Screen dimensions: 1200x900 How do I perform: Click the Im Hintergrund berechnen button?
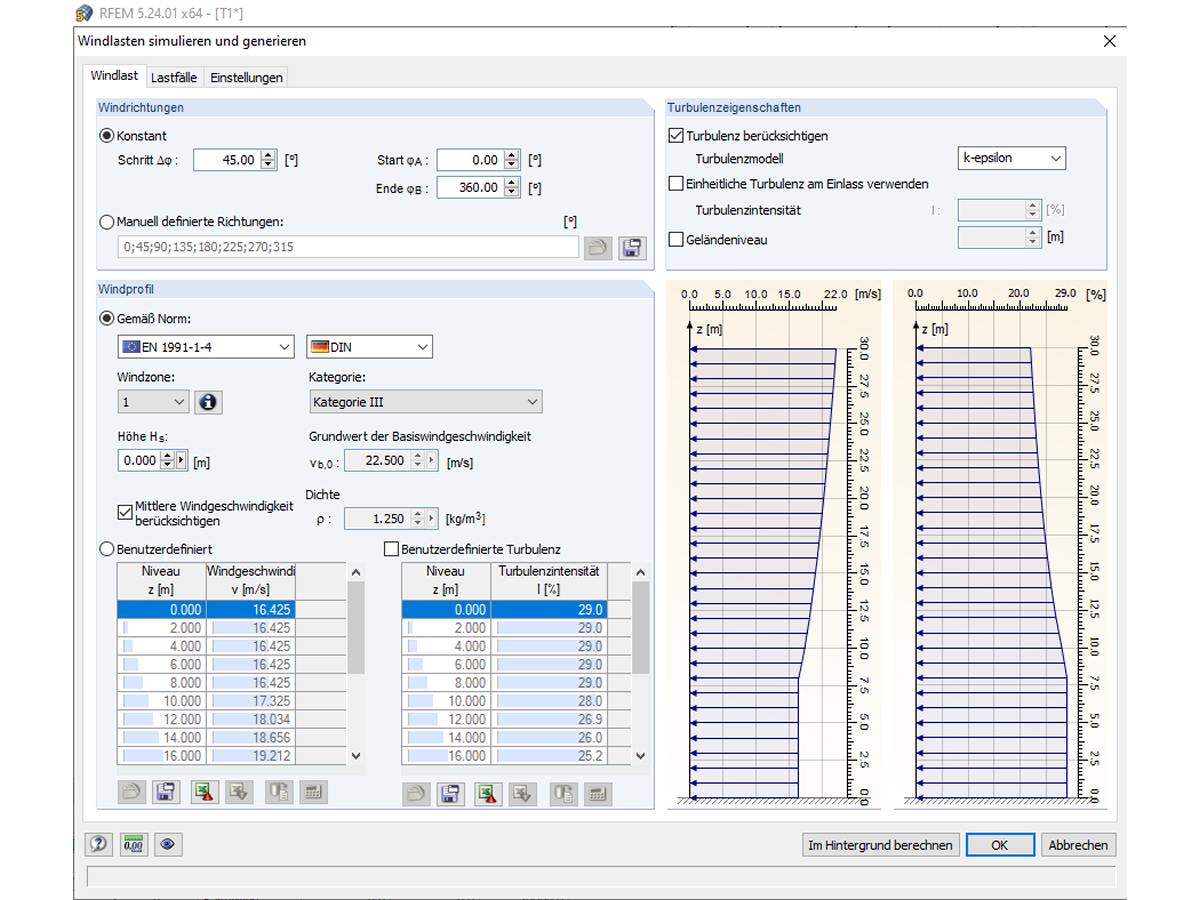[881, 844]
